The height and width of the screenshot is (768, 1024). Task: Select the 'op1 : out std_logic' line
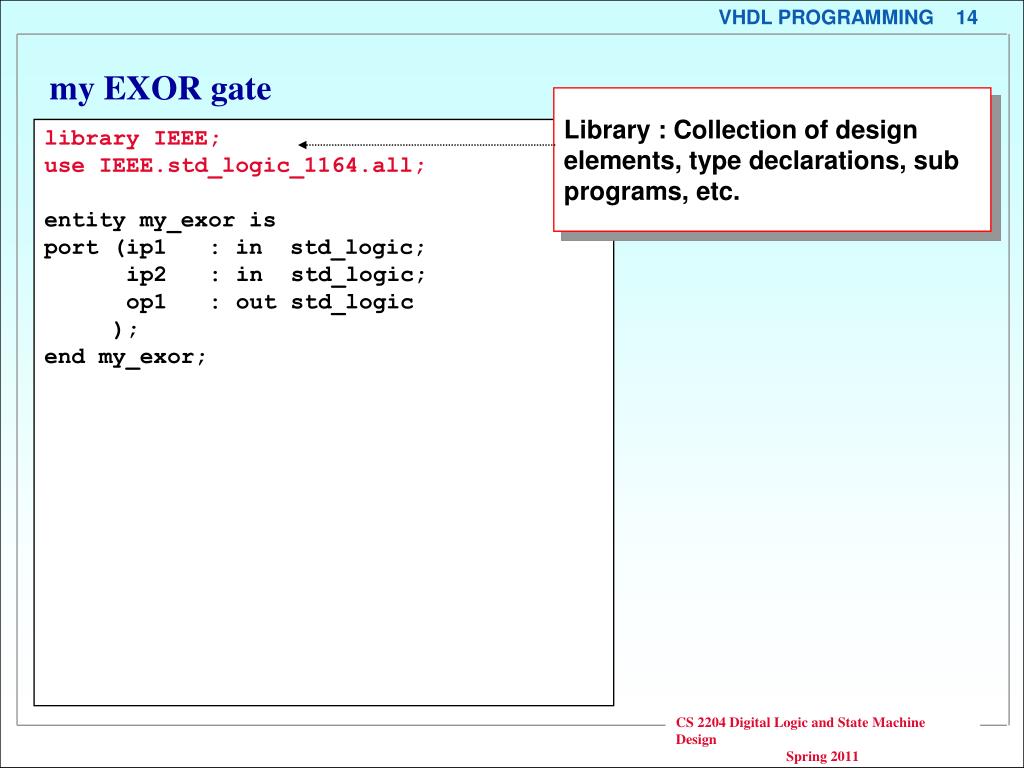(x=270, y=302)
